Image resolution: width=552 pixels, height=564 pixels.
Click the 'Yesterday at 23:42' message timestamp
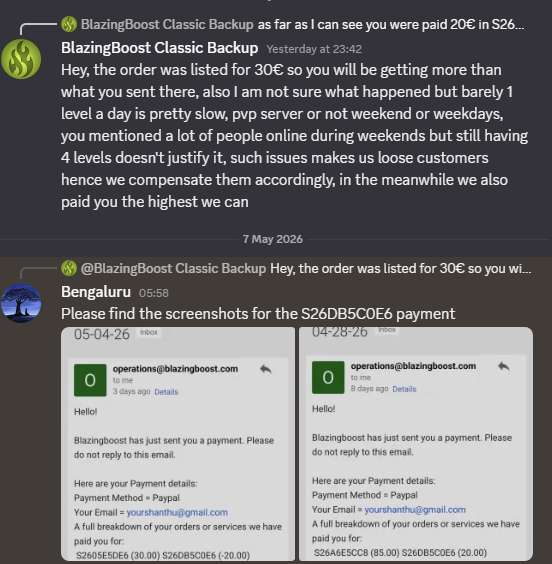tap(314, 49)
